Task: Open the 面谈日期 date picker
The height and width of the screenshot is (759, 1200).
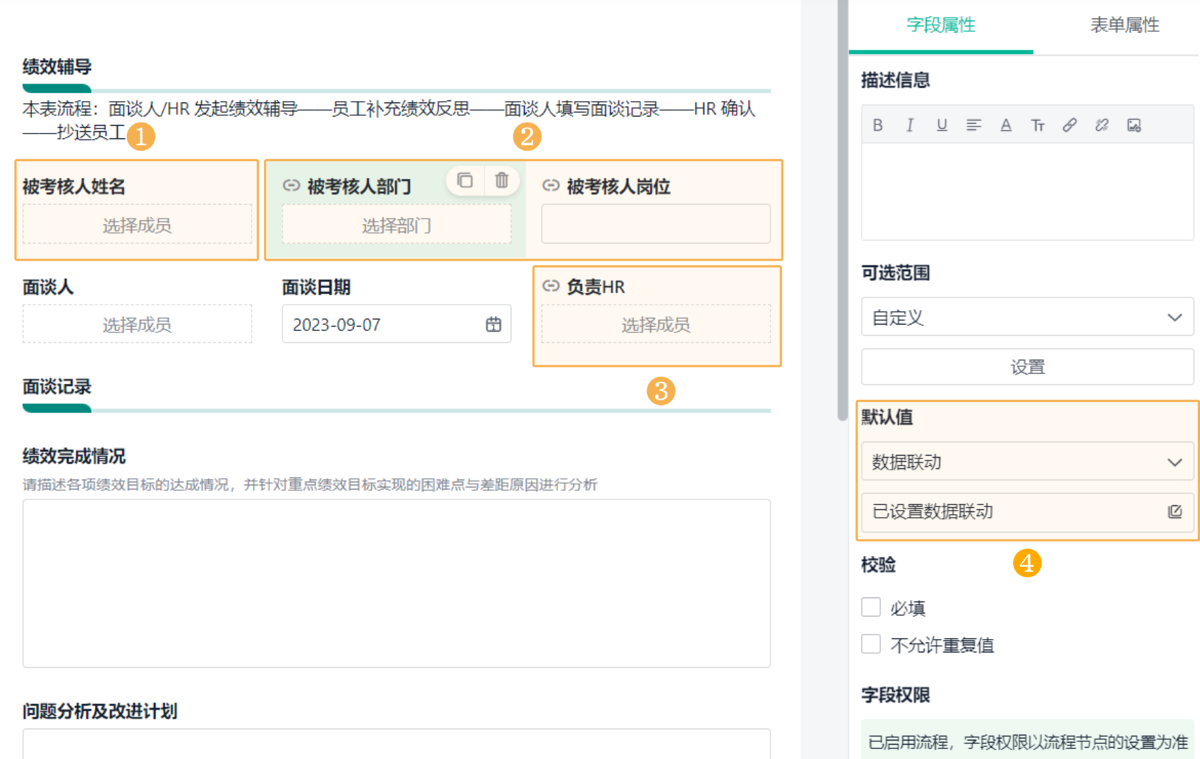Action: [493, 325]
